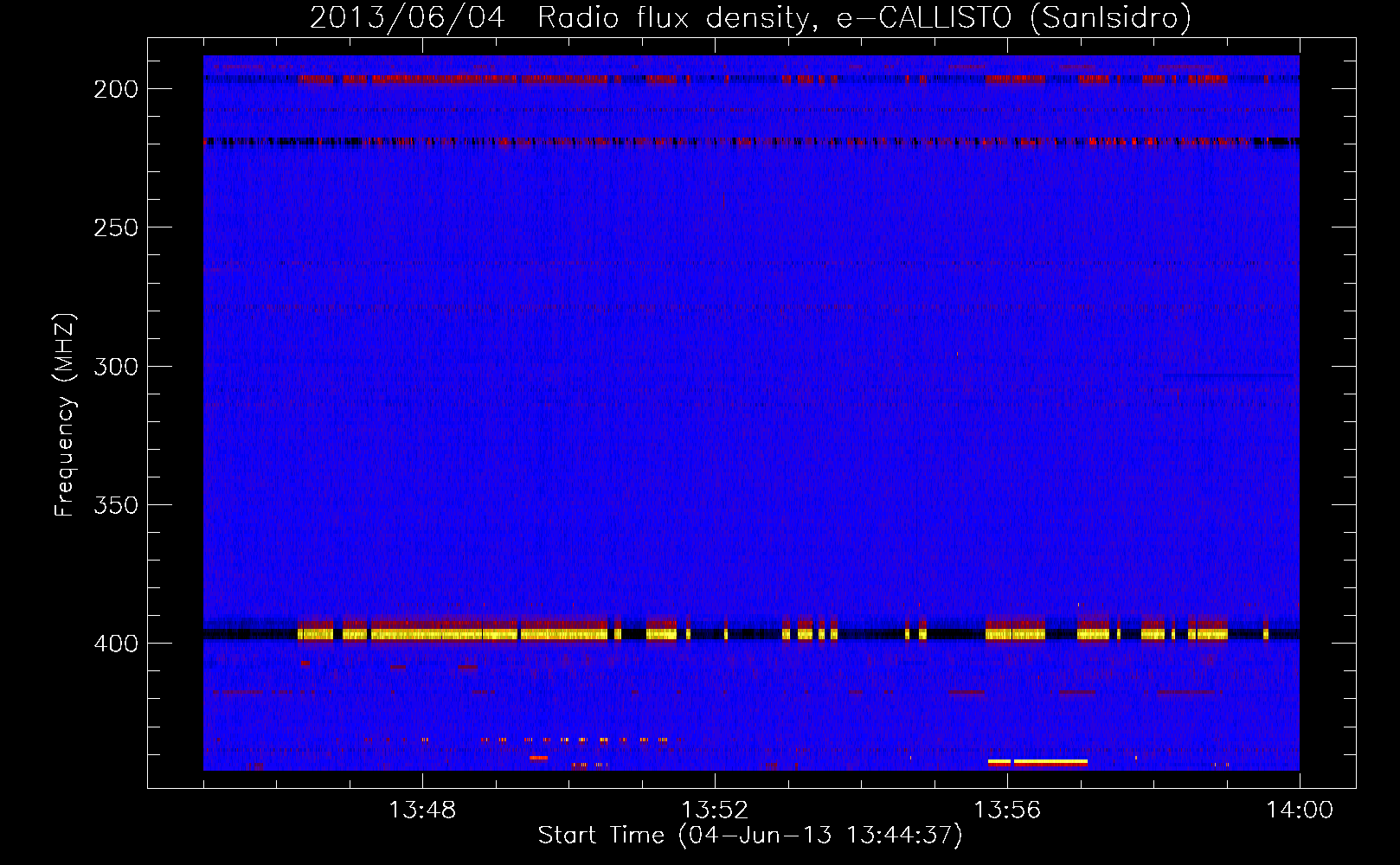Click the 350 frequency tick label
Image resolution: width=1400 pixels, height=865 pixels.
pos(116,504)
